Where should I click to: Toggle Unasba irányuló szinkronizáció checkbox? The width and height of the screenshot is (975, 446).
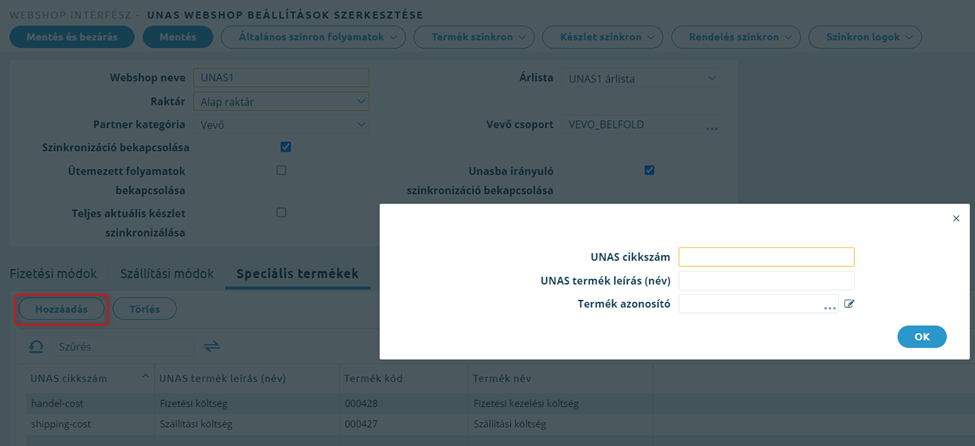[649, 170]
